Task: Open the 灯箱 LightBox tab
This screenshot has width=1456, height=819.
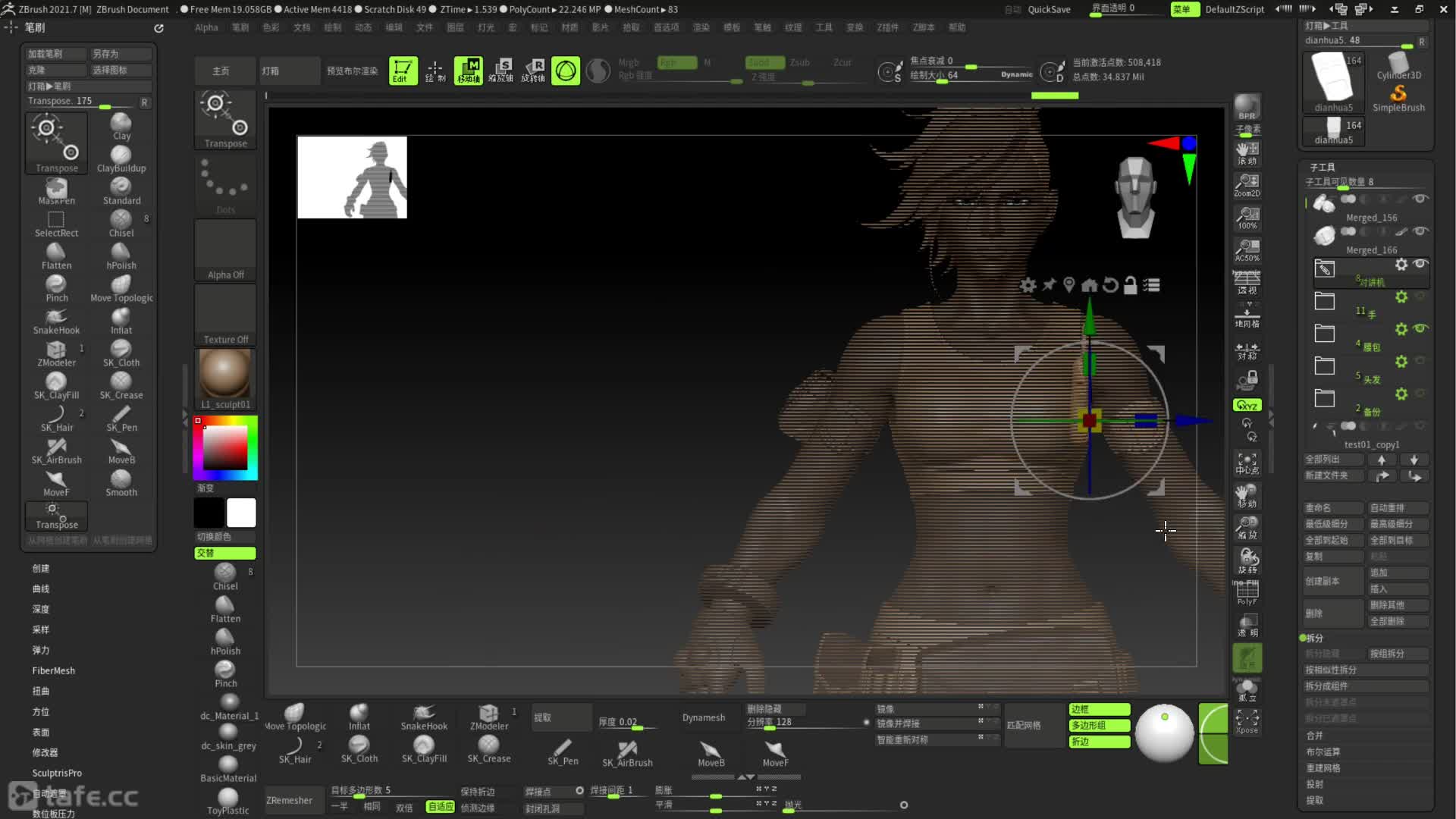Action: tap(289, 71)
